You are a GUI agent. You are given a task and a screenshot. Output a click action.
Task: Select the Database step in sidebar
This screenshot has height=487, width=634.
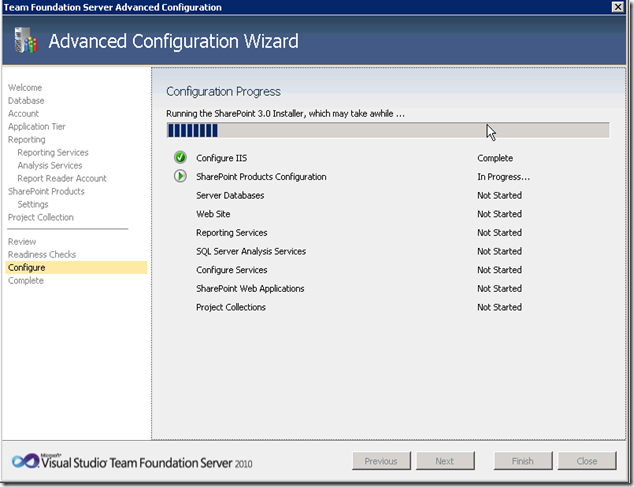coord(26,101)
